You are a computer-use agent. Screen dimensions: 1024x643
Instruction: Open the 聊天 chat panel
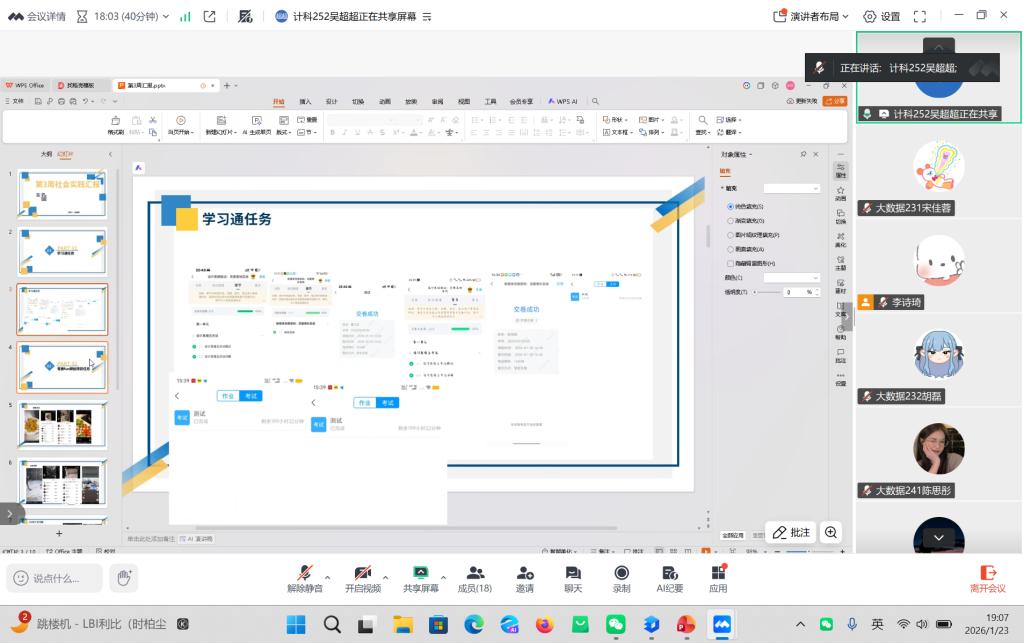click(x=573, y=578)
